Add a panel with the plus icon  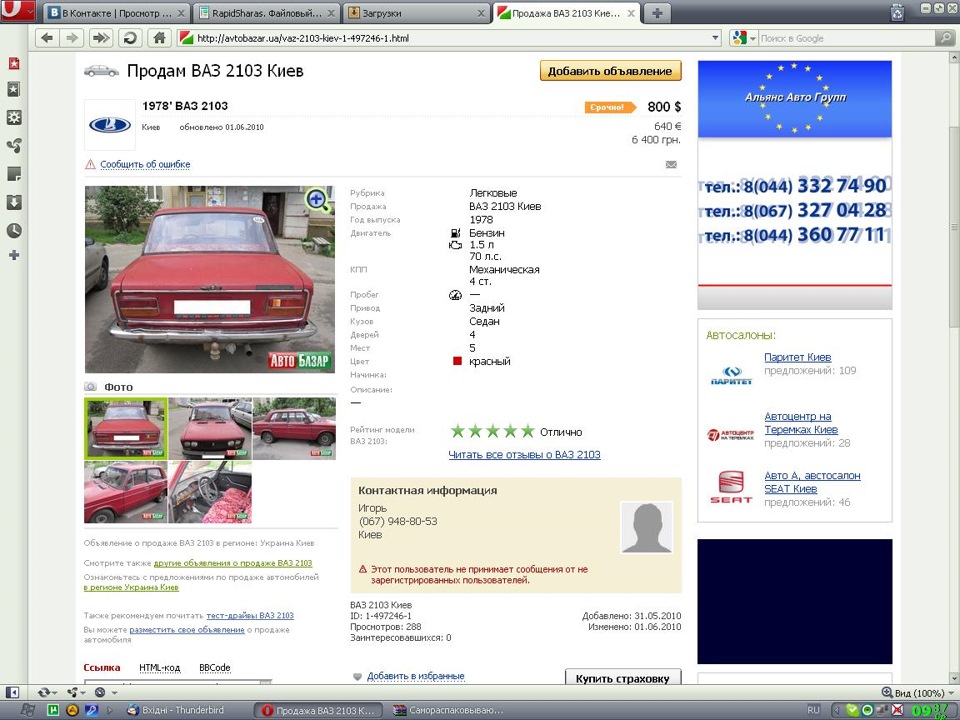tap(14, 255)
